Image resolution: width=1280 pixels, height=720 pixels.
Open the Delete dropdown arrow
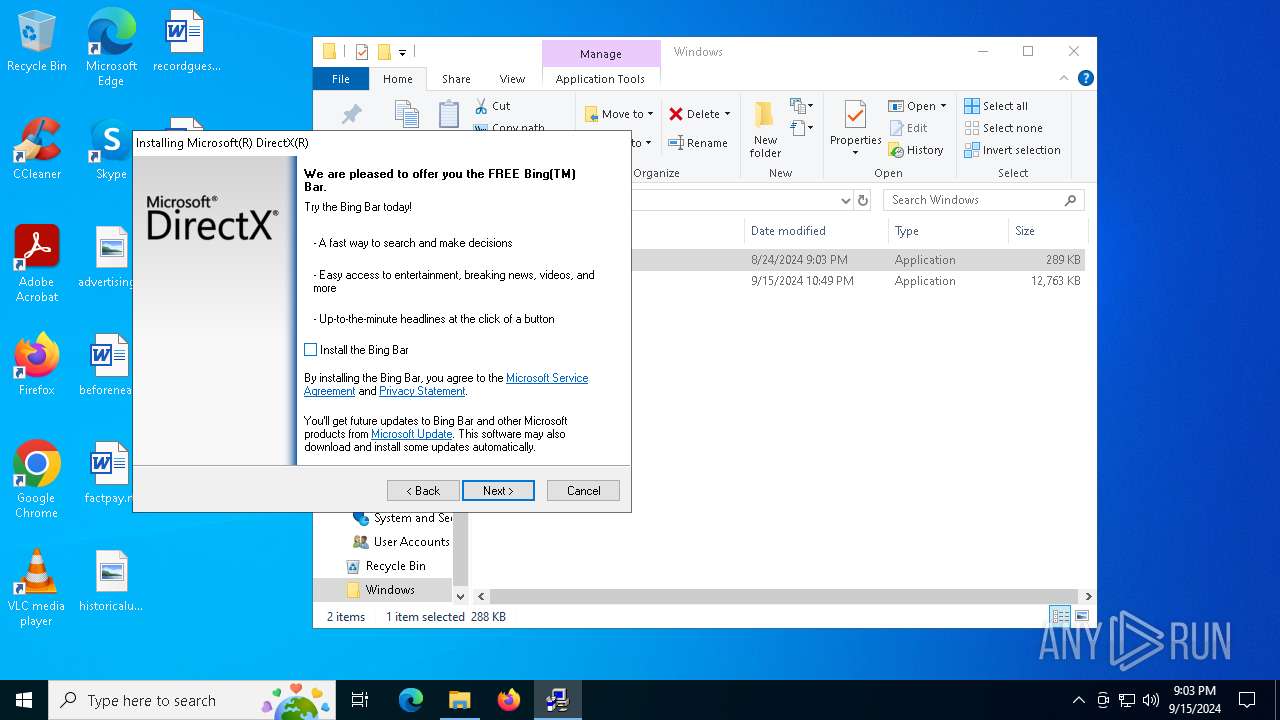click(727, 114)
